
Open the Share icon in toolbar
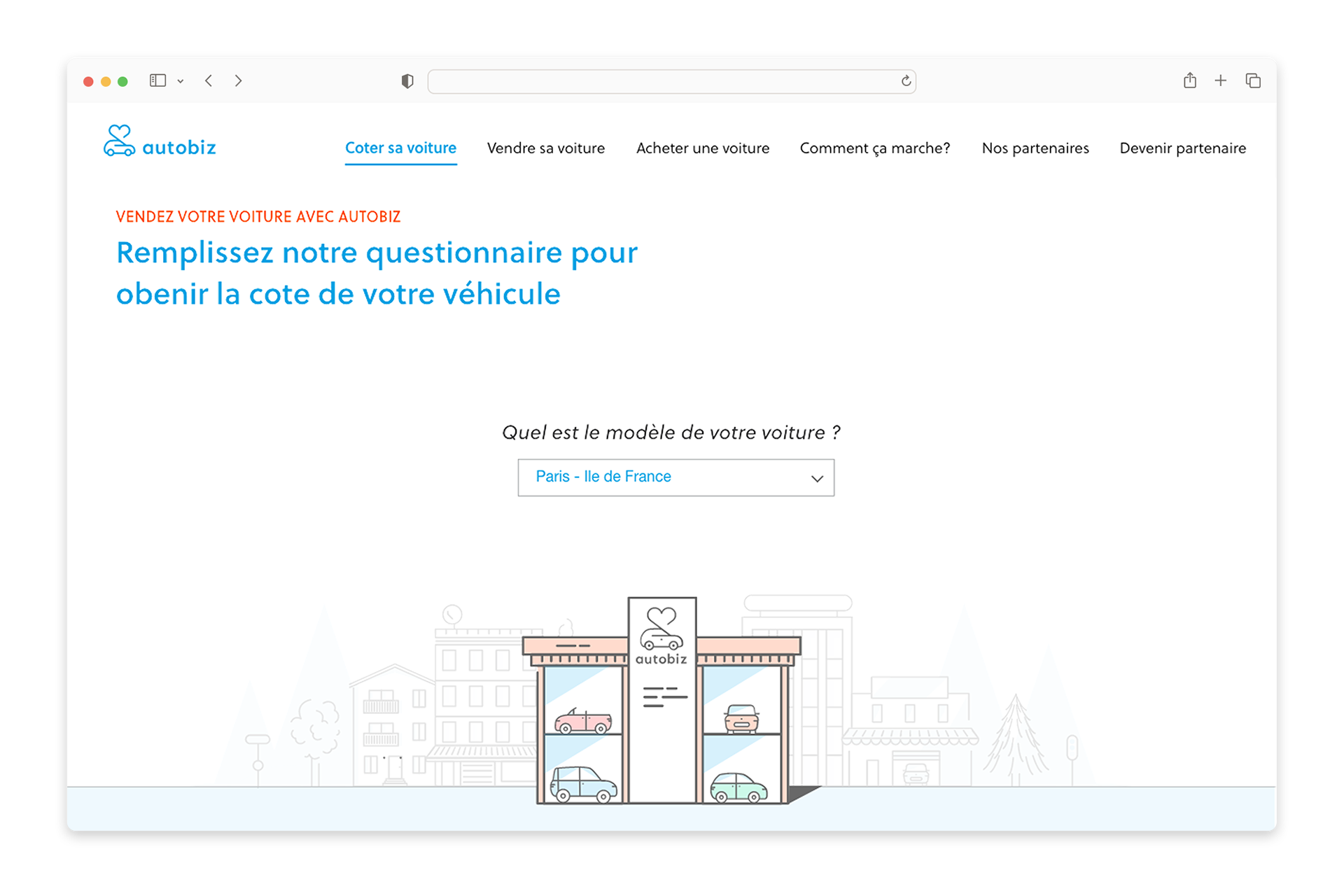click(1190, 81)
